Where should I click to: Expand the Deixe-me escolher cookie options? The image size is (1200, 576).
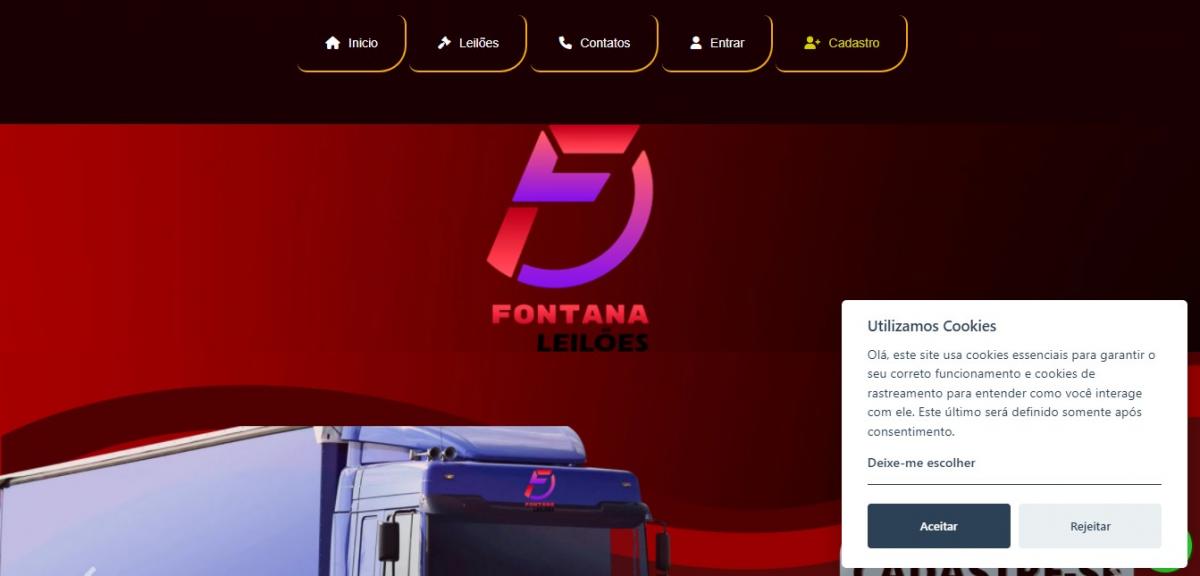(x=921, y=463)
